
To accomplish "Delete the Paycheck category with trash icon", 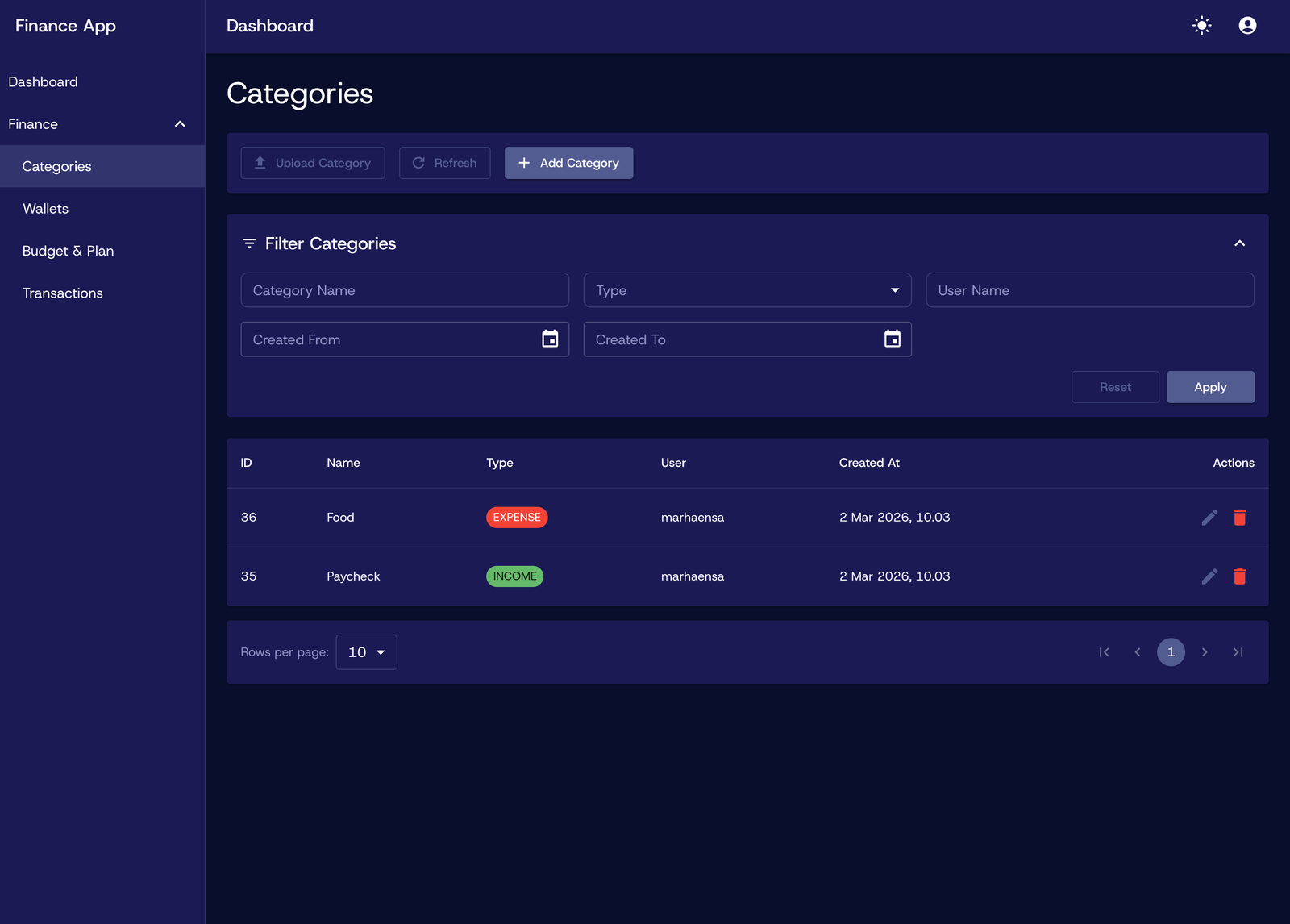I will tap(1240, 576).
